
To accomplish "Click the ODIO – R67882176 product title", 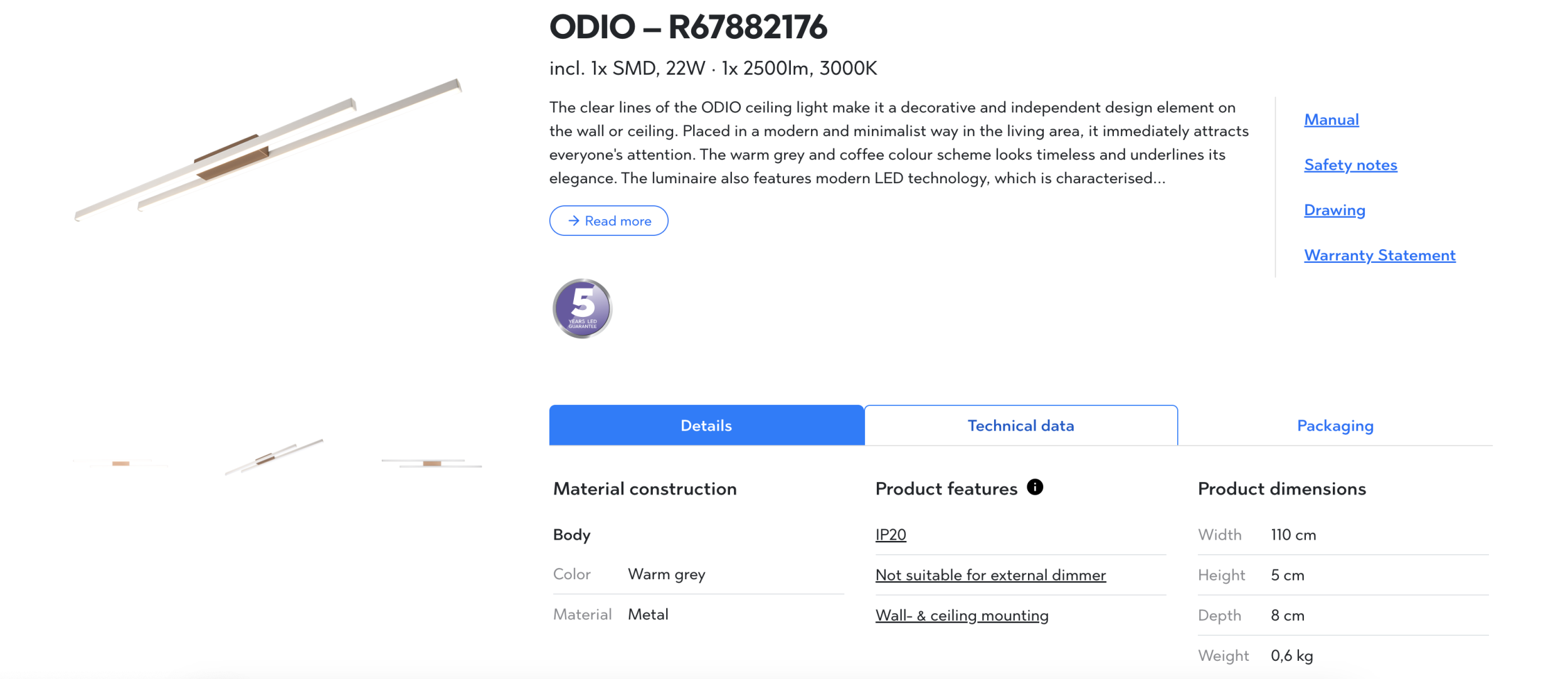I will coord(688,27).
